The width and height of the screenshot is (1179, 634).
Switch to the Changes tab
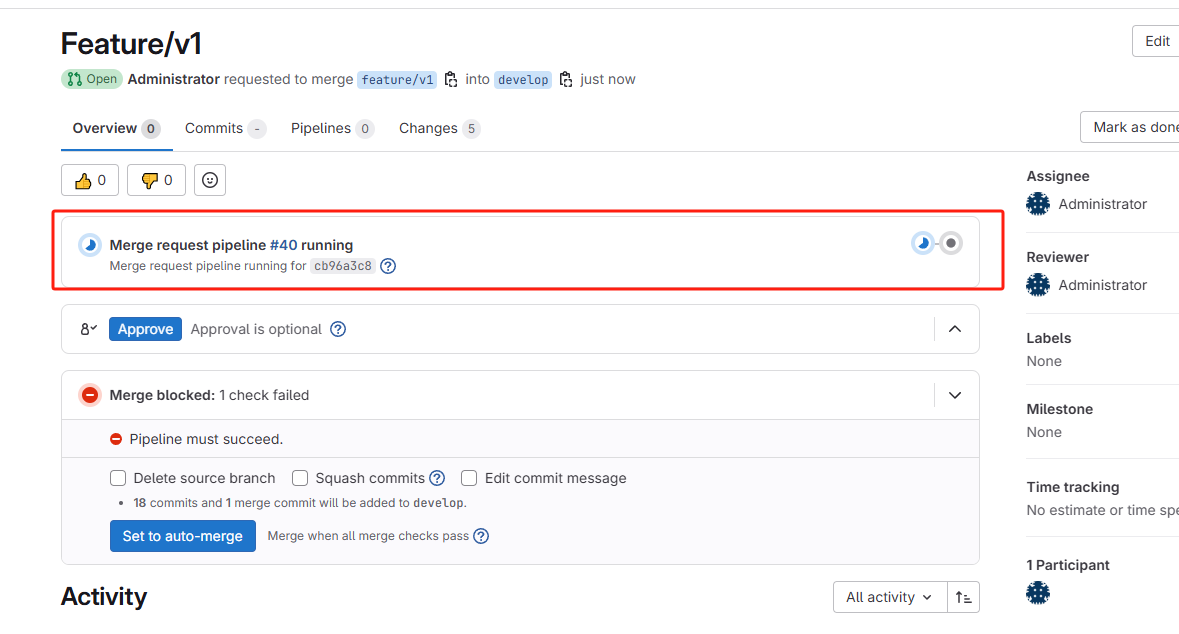pos(439,129)
